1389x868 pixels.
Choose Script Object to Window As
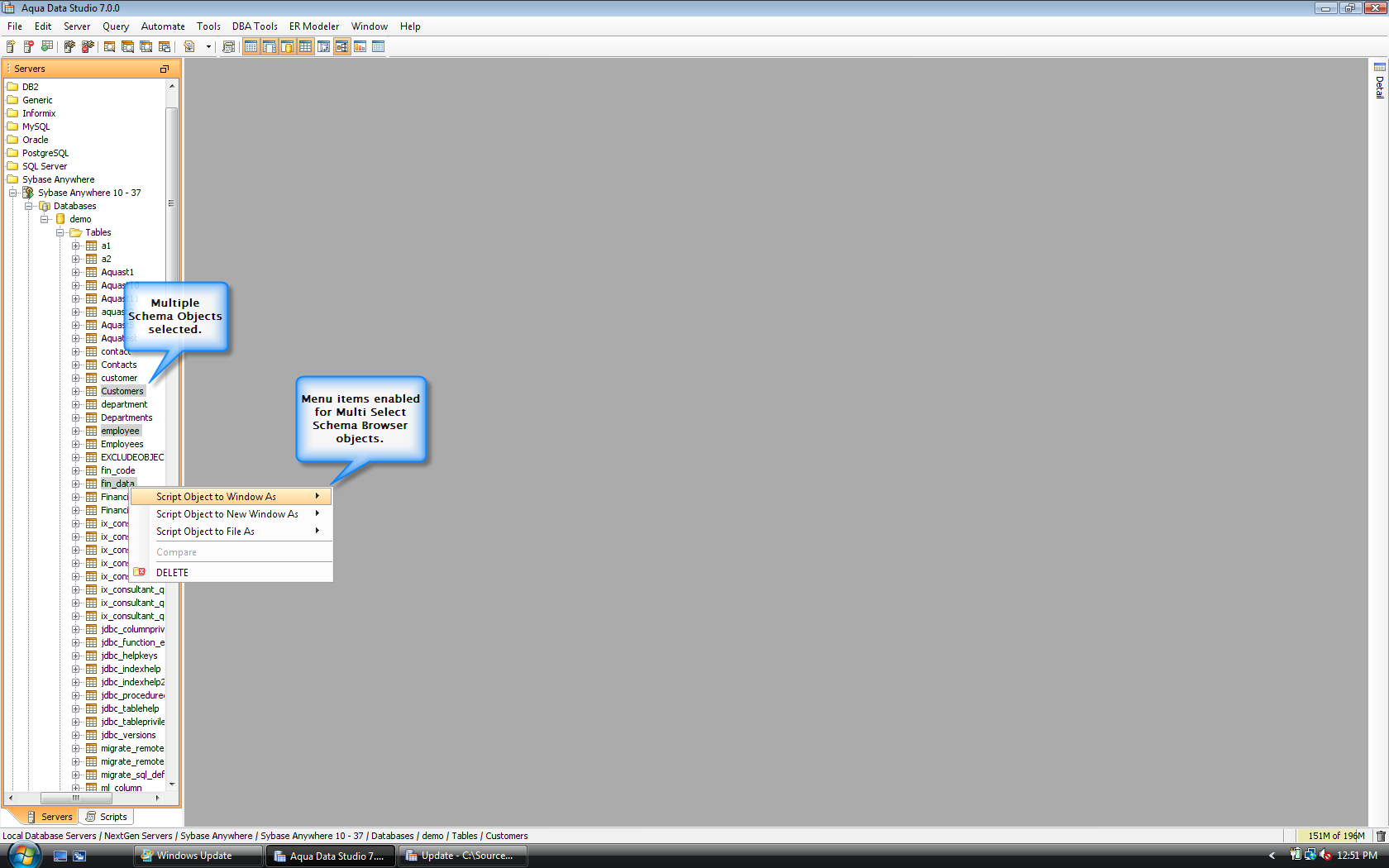231,497
